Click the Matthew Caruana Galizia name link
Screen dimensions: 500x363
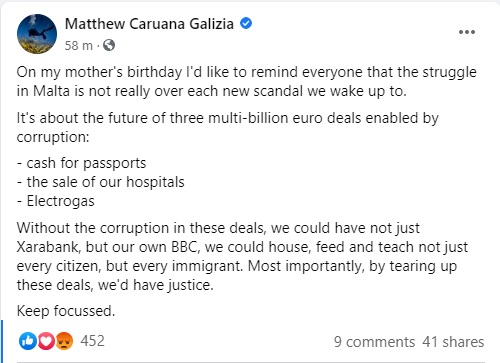149,24
